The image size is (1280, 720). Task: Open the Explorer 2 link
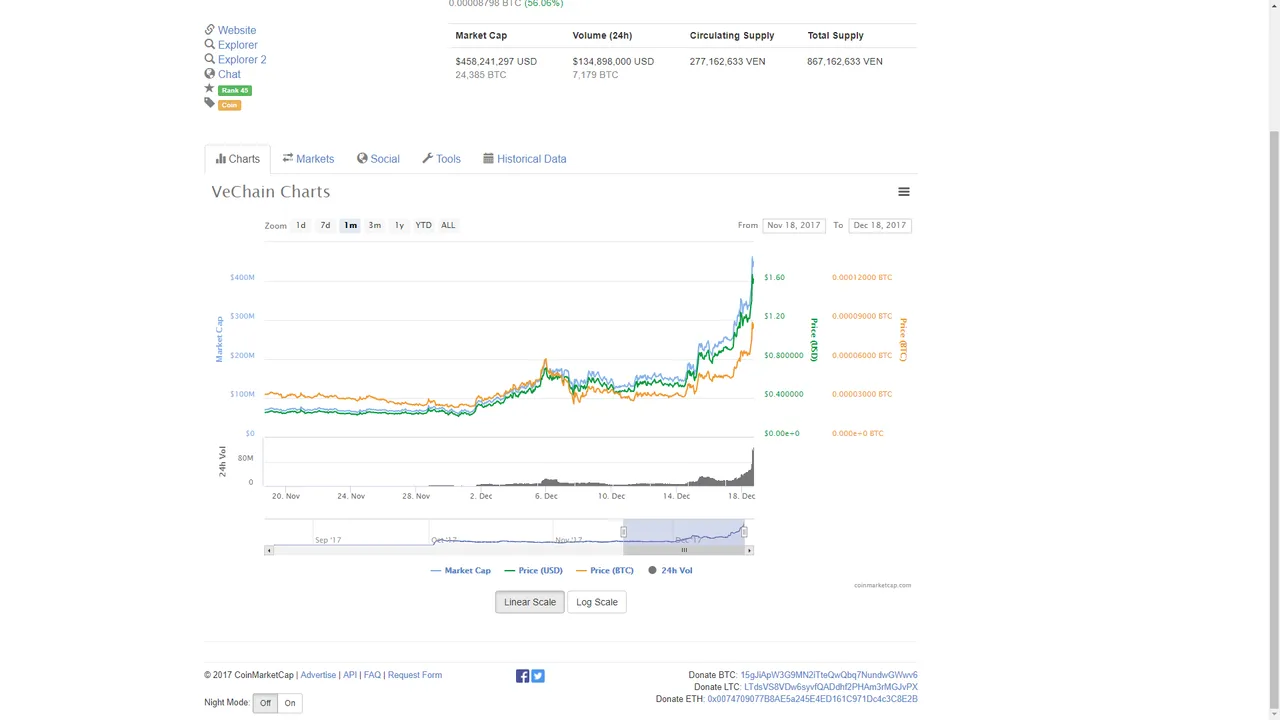(x=242, y=60)
